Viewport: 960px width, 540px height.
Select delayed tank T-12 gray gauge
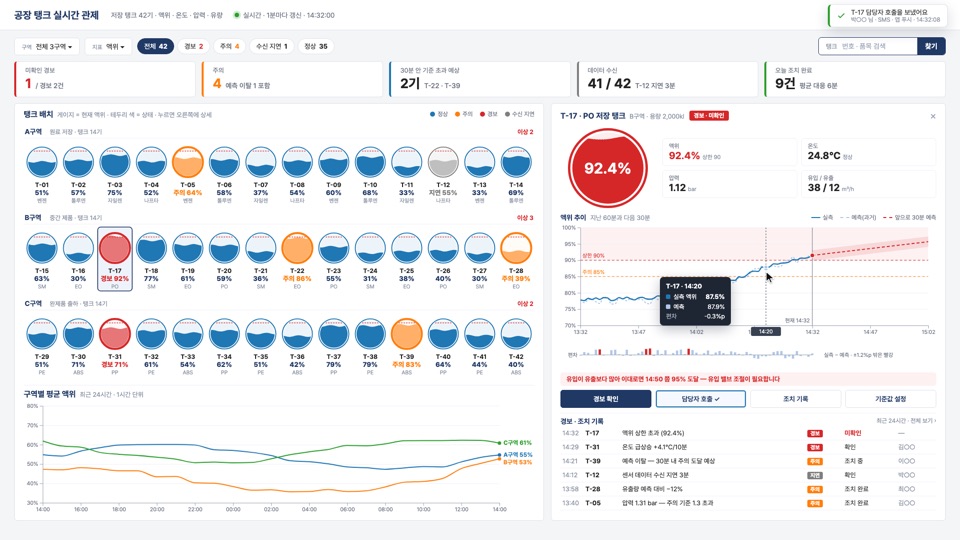tap(443, 162)
